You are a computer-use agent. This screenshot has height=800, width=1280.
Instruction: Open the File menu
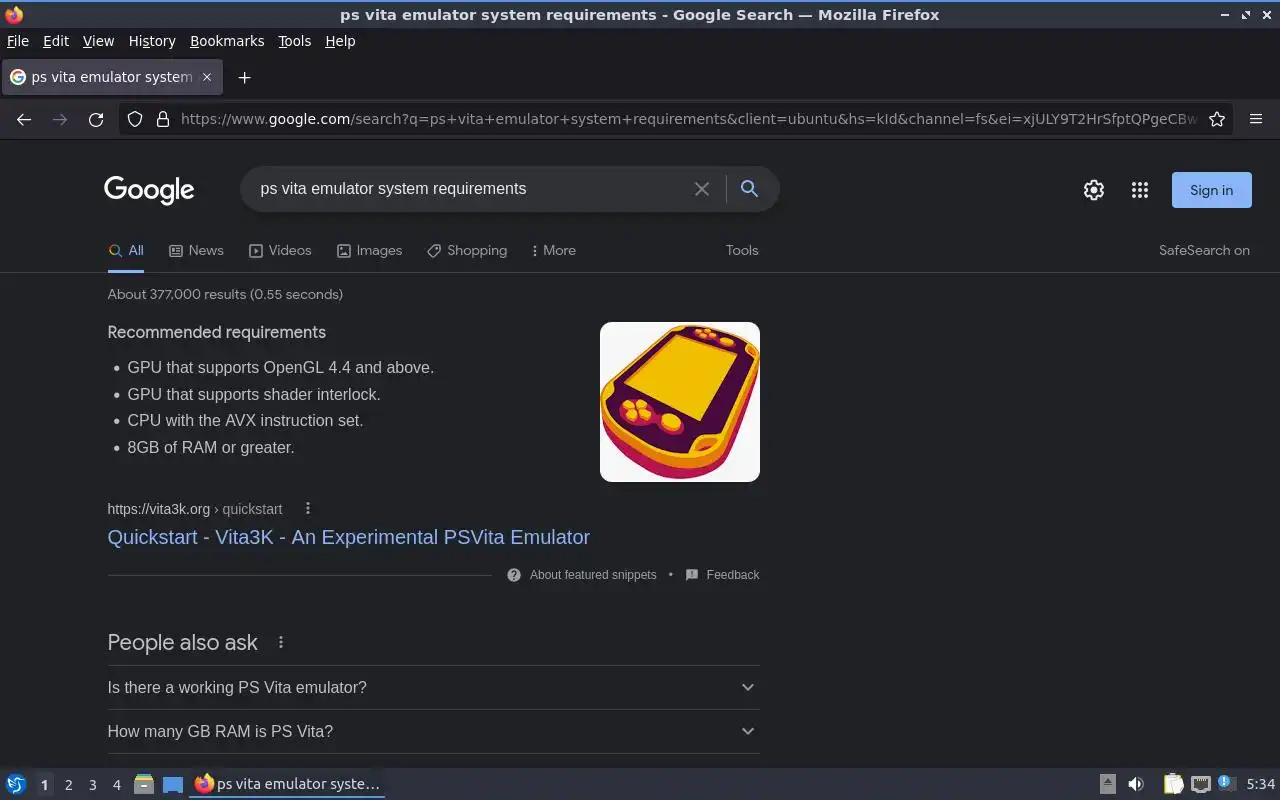pyautogui.click(x=18, y=41)
